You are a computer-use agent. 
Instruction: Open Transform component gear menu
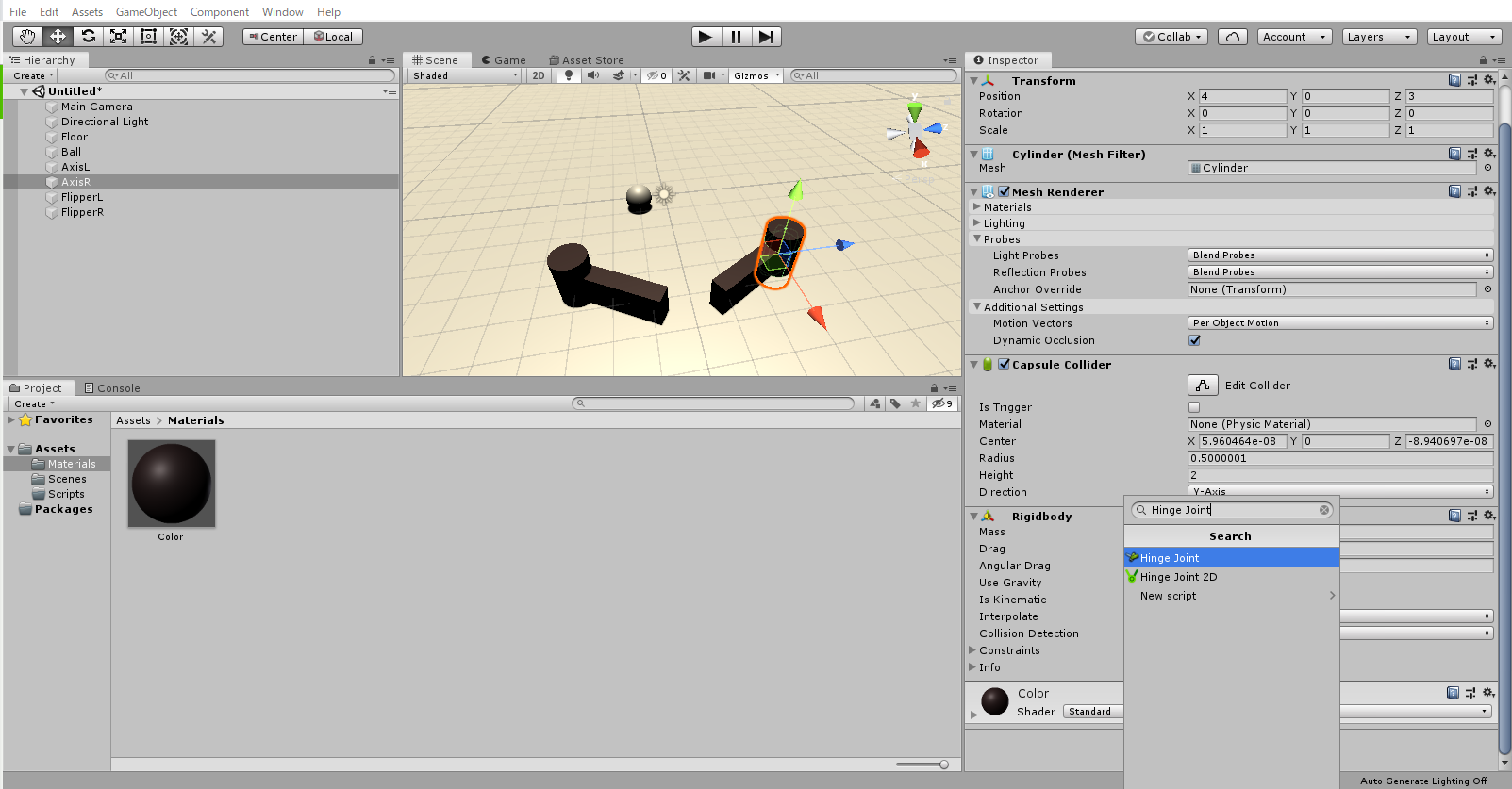point(1489,80)
